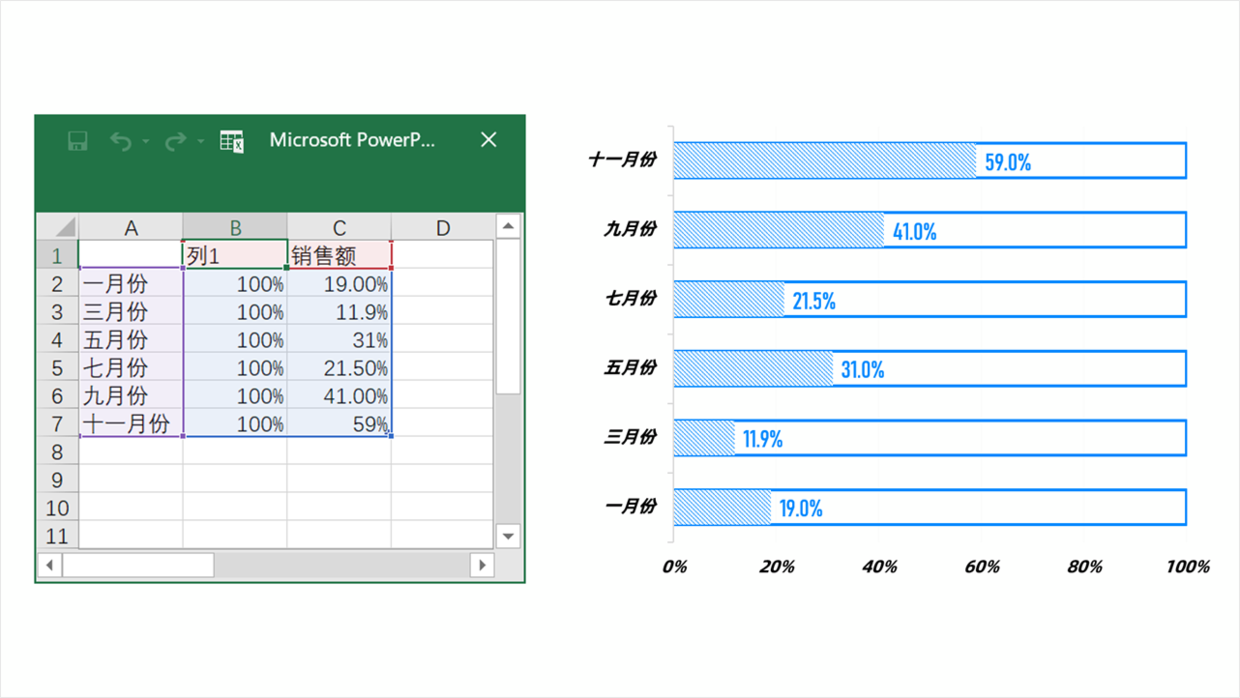The width and height of the screenshot is (1240, 698).
Task: Open data in Microsoft Excel icon
Action: [x=232, y=141]
